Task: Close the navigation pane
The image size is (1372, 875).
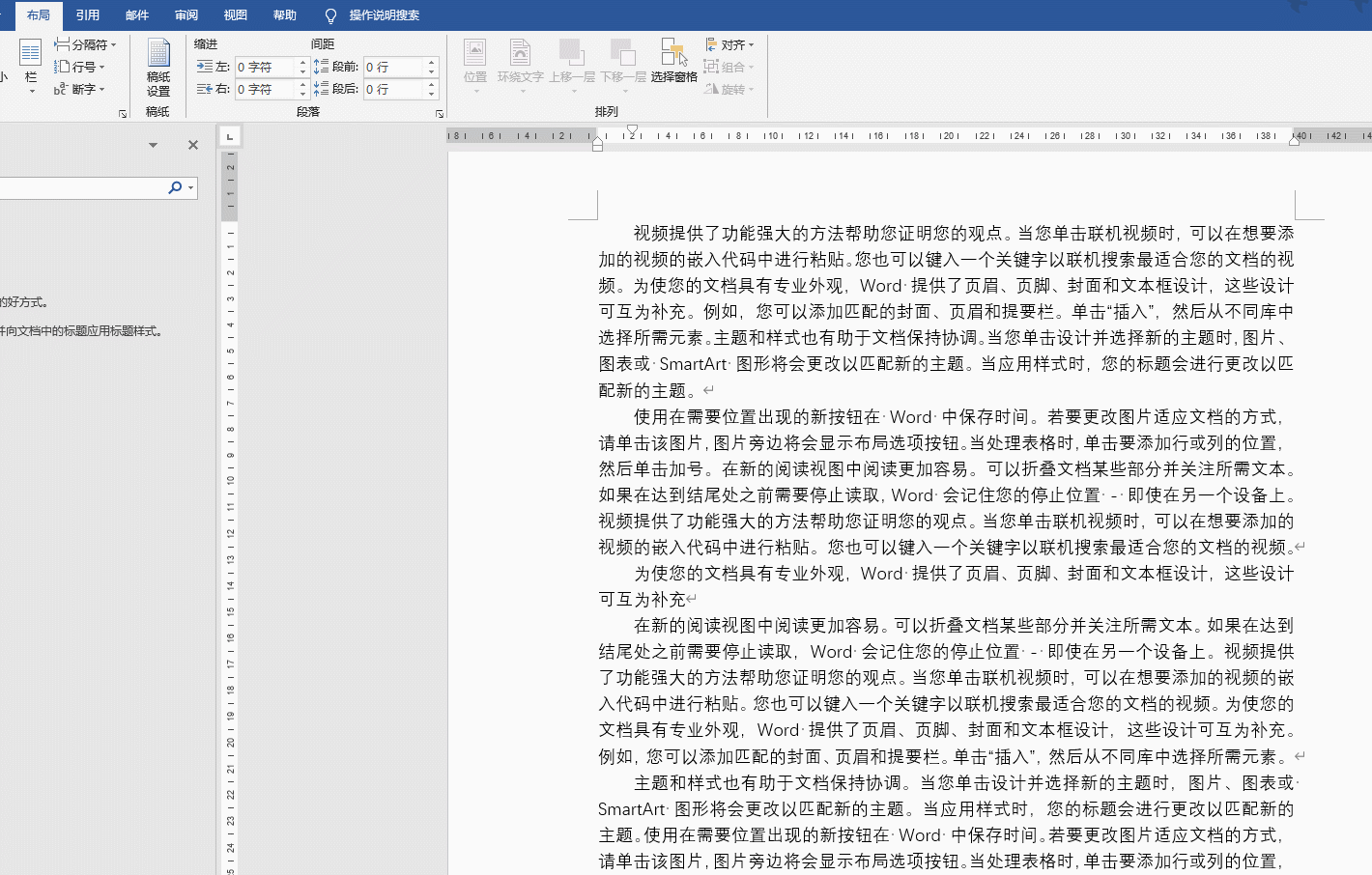Action: click(193, 145)
